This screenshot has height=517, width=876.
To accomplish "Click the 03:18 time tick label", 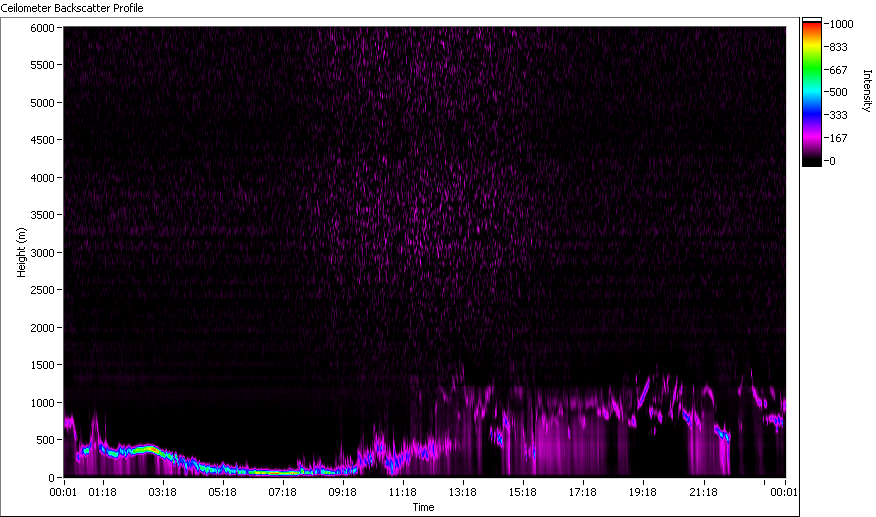I will (x=163, y=492).
